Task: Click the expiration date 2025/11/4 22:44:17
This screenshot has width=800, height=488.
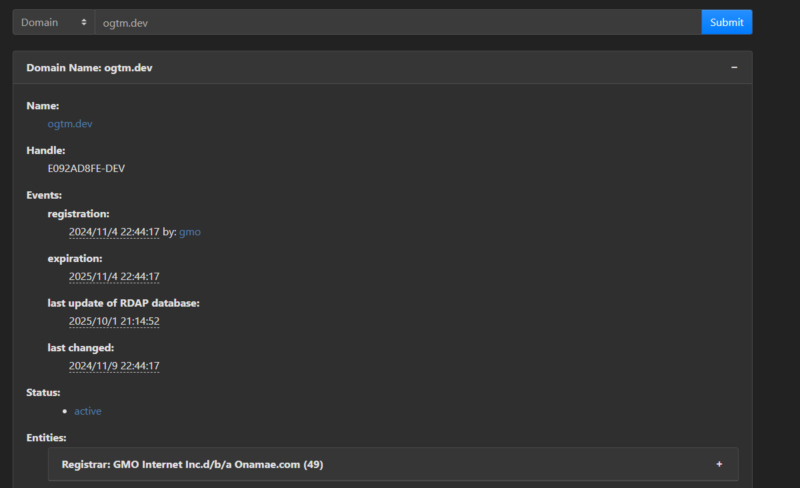Action: pos(114,277)
